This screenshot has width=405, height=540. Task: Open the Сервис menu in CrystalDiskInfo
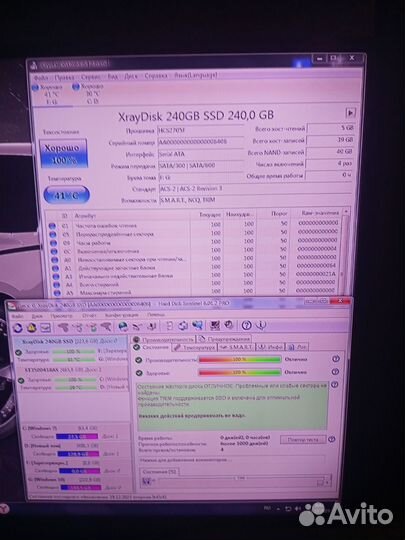click(91, 77)
